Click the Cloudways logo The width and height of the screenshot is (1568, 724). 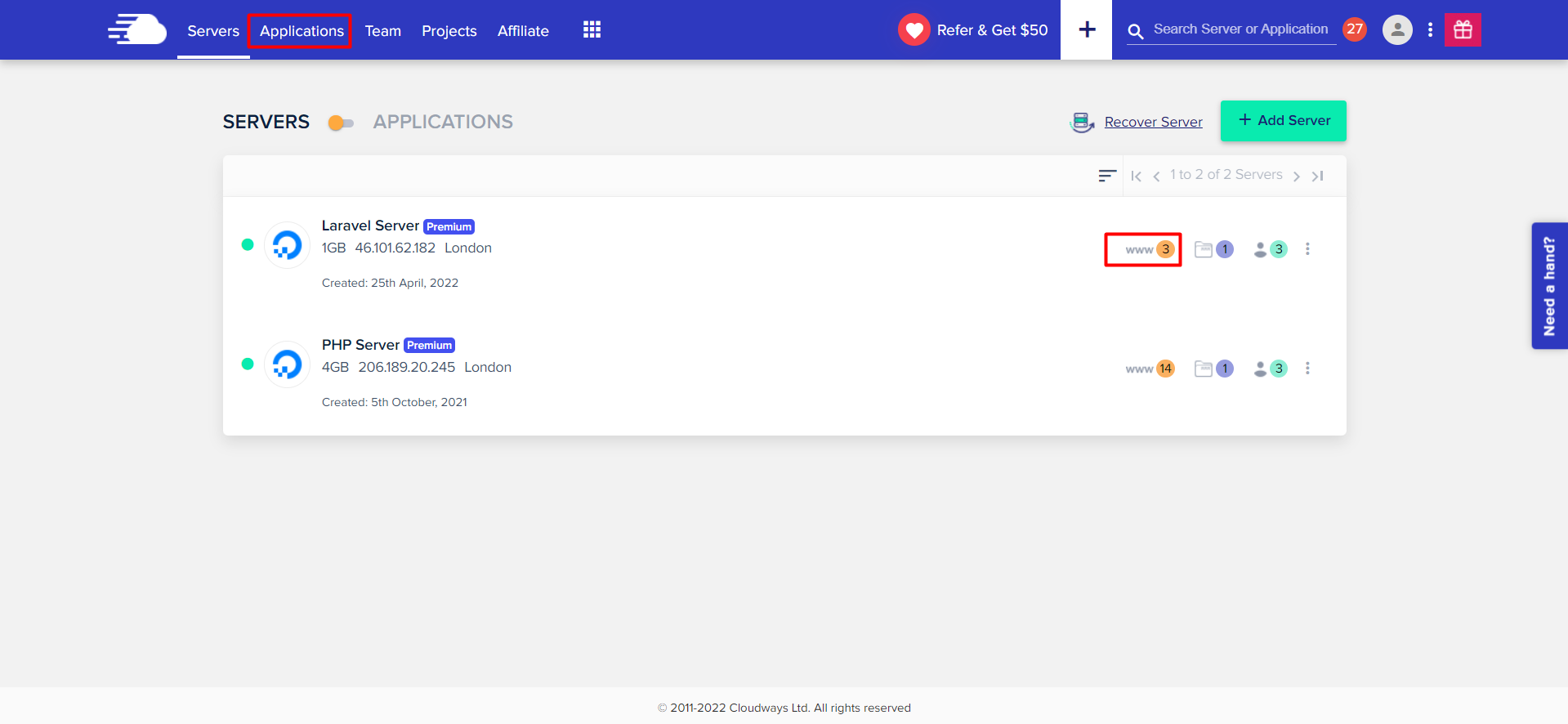pos(137,29)
